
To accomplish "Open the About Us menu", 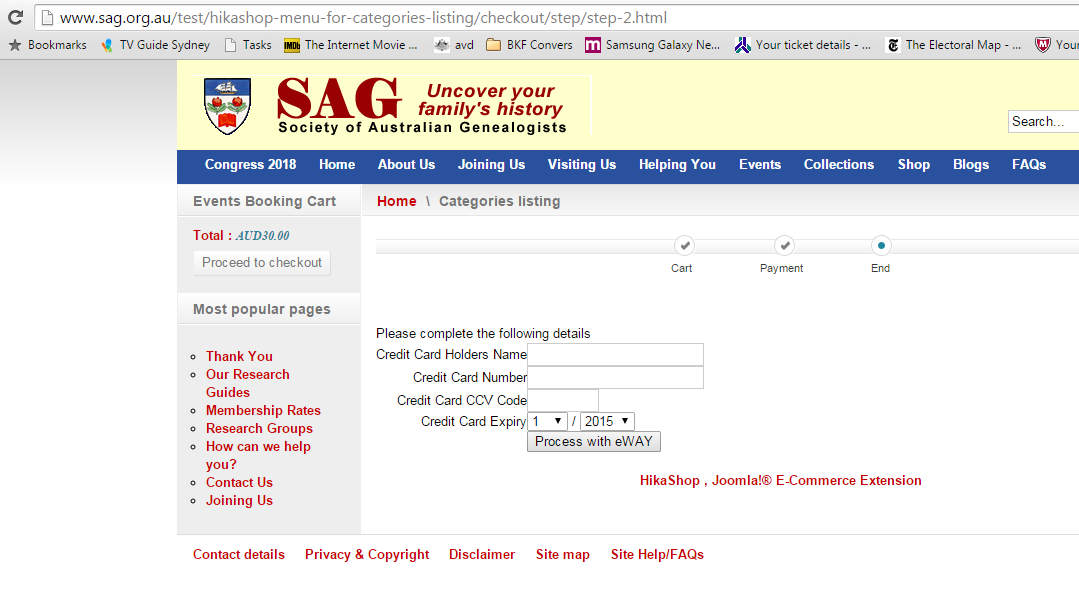I will 406,165.
